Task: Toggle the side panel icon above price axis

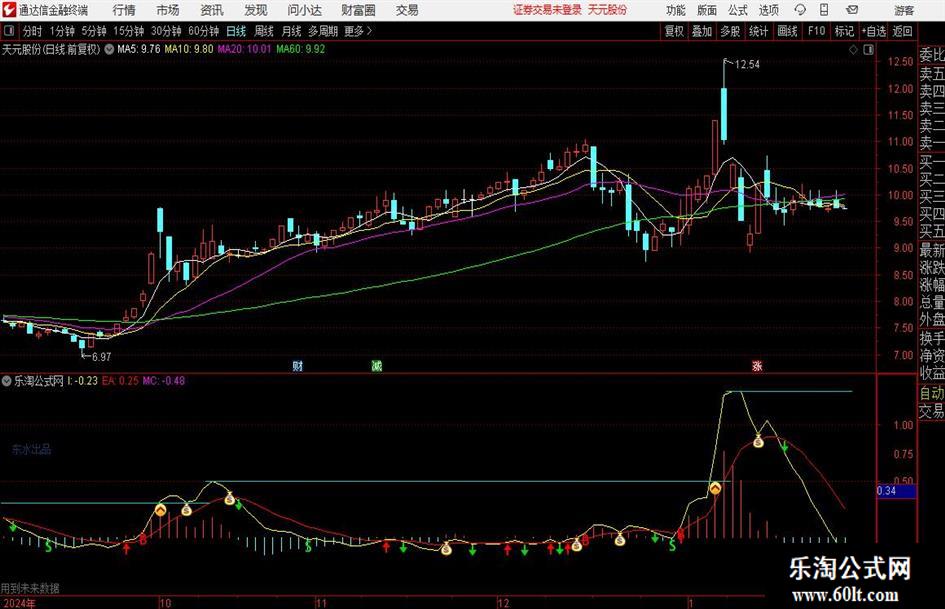Action: pos(868,50)
